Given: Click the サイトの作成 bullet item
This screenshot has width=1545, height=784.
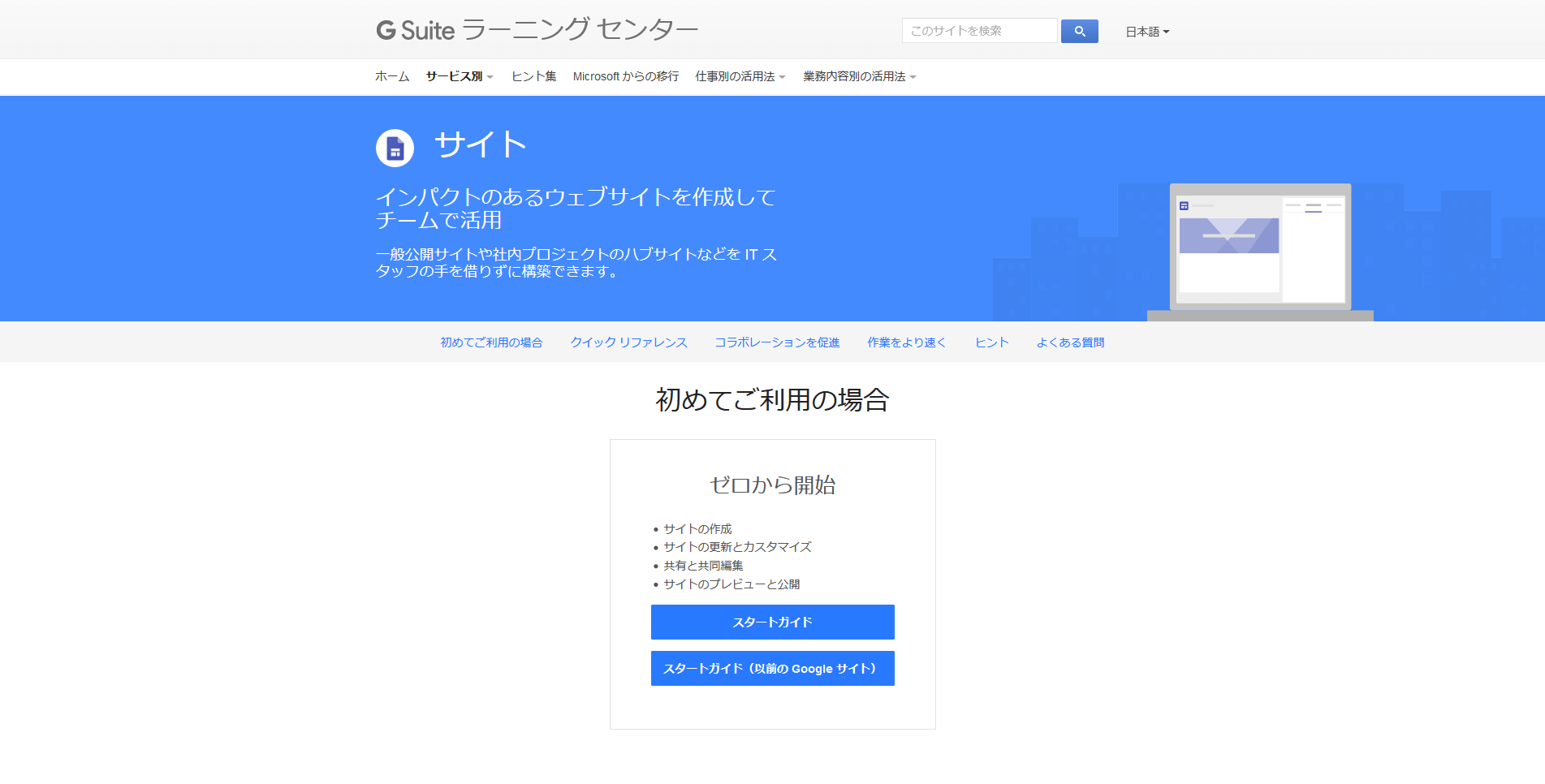Looking at the screenshot, I should click(697, 528).
